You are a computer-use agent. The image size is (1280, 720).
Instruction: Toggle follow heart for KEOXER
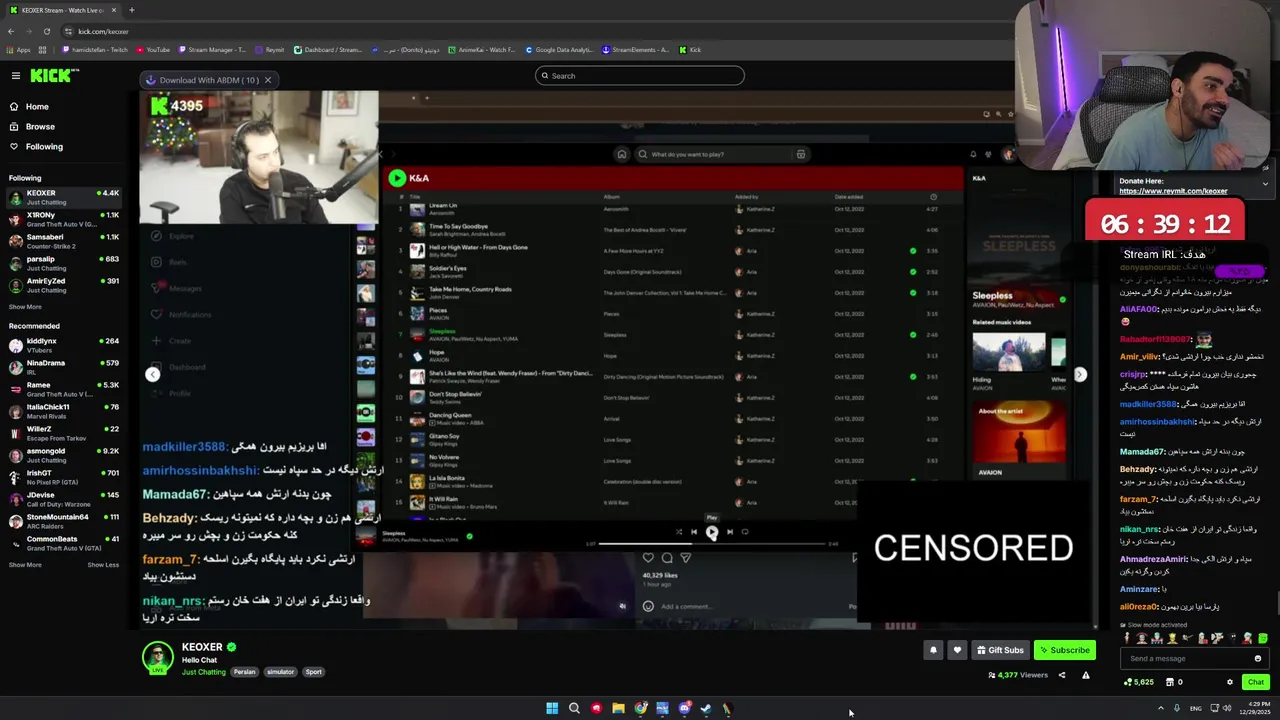pos(957,650)
